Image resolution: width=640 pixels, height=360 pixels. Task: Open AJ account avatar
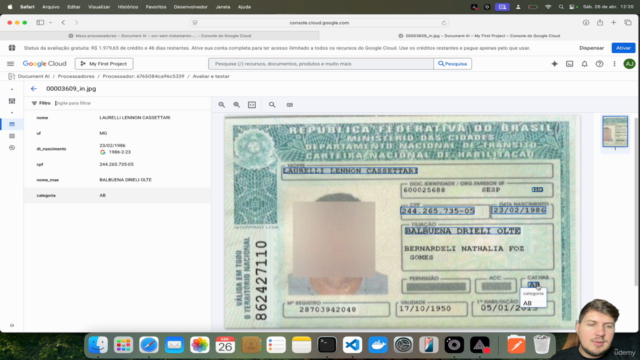pos(629,64)
